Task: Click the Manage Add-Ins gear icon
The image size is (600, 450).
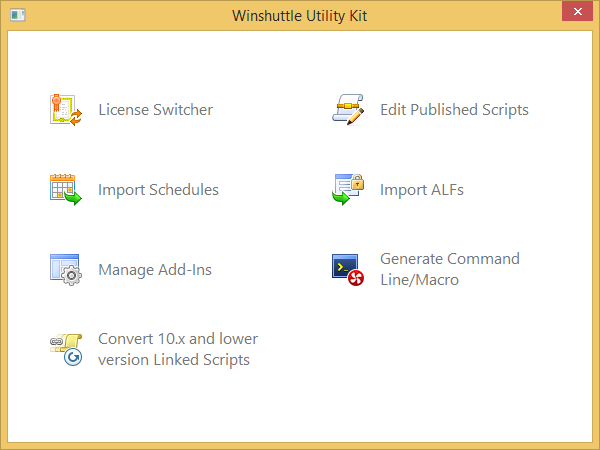Action: point(65,269)
